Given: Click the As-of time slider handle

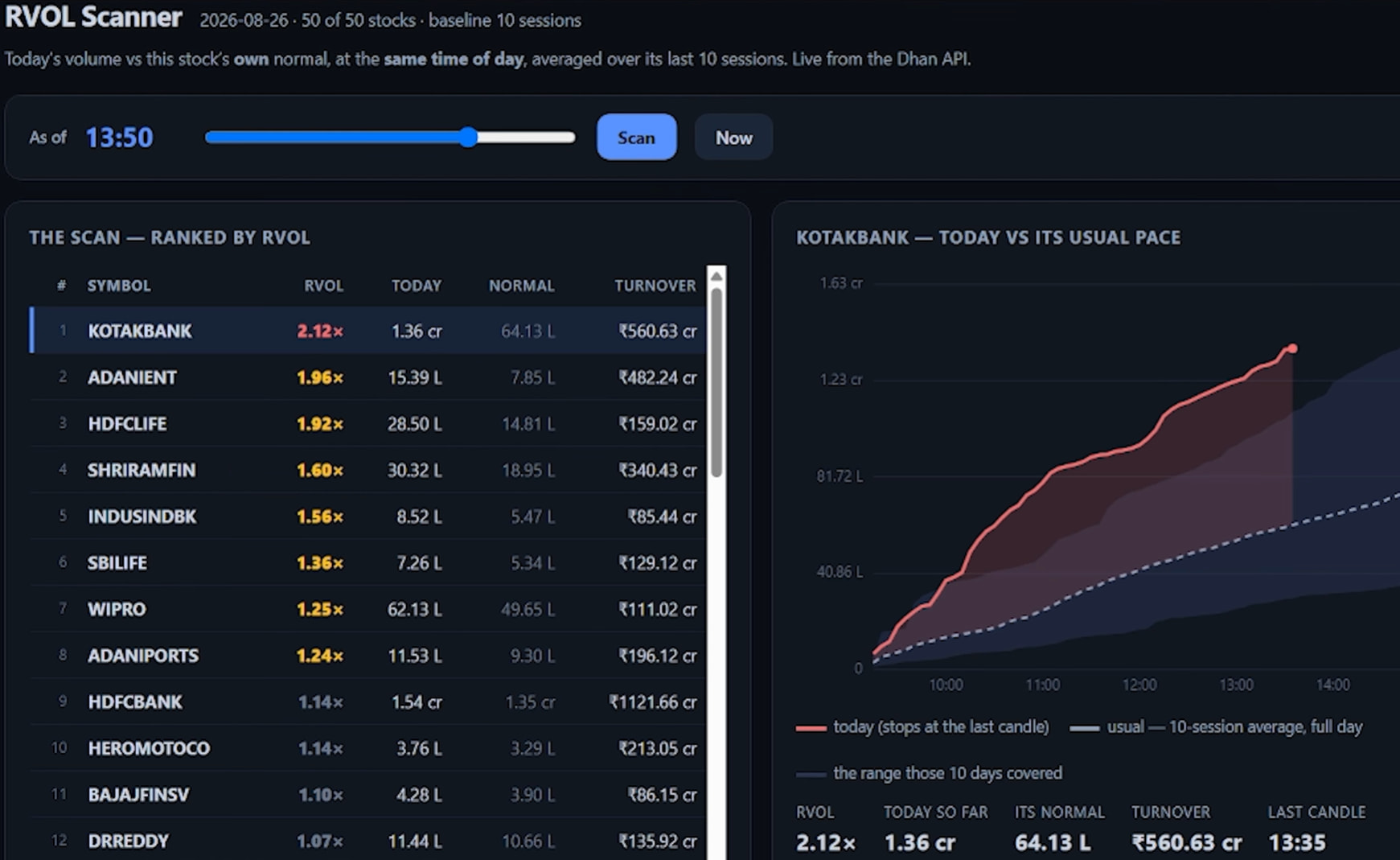Looking at the screenshot, I should pyautogui.click(x=469, y=138).
